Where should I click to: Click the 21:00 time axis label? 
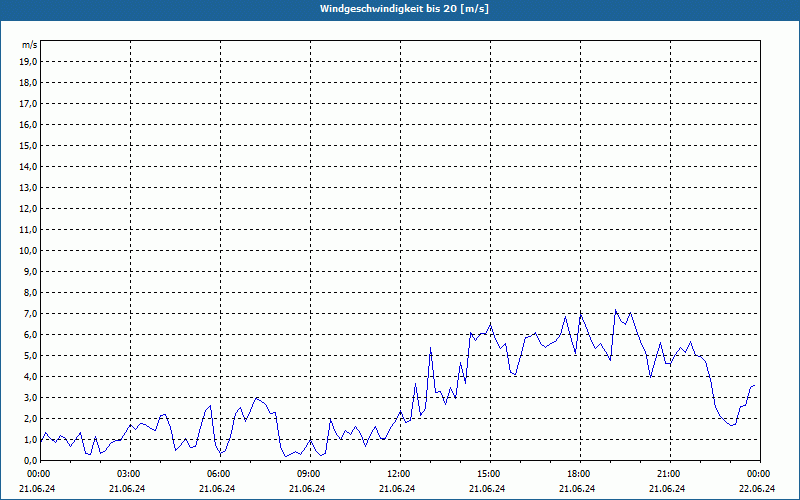tap(670, 474)
